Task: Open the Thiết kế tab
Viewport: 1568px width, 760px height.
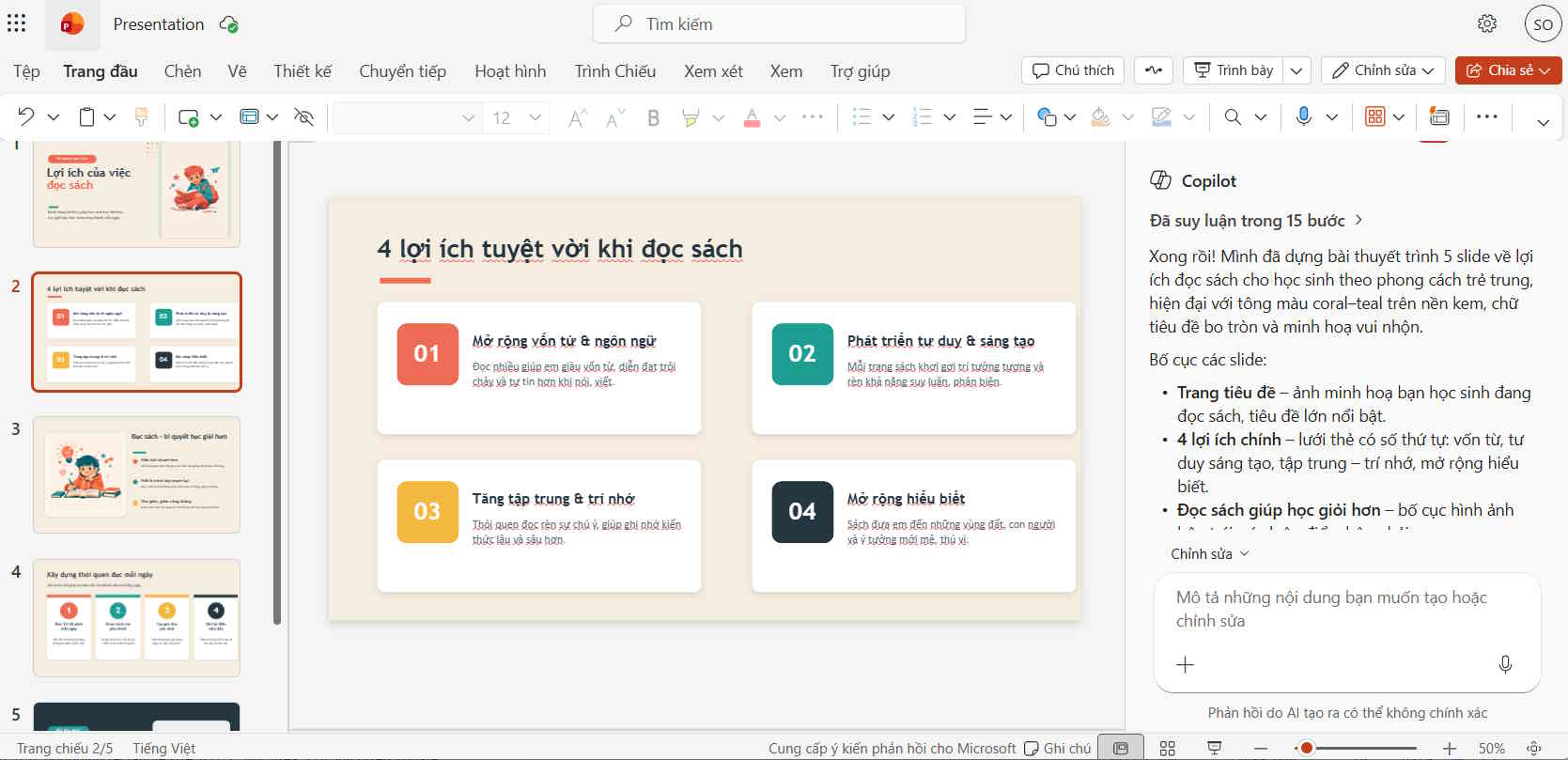Action: 303,71
